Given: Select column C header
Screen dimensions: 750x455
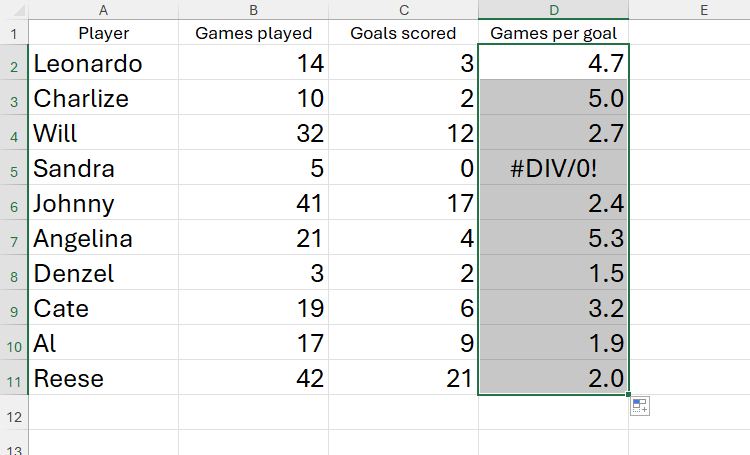Looking at the screenshot, I should 403,10.
